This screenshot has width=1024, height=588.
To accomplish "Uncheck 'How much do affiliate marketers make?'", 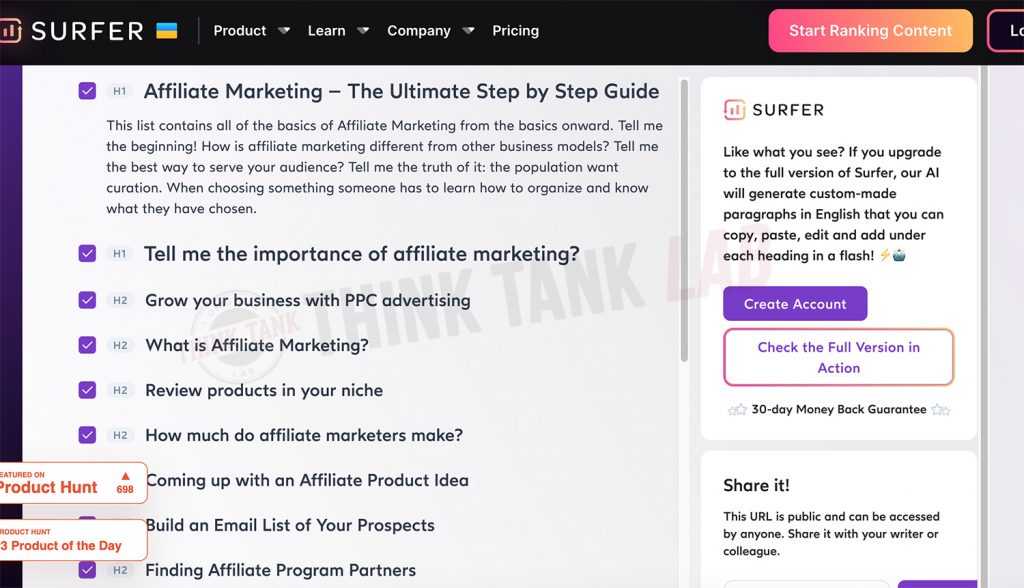I will 87,435.
